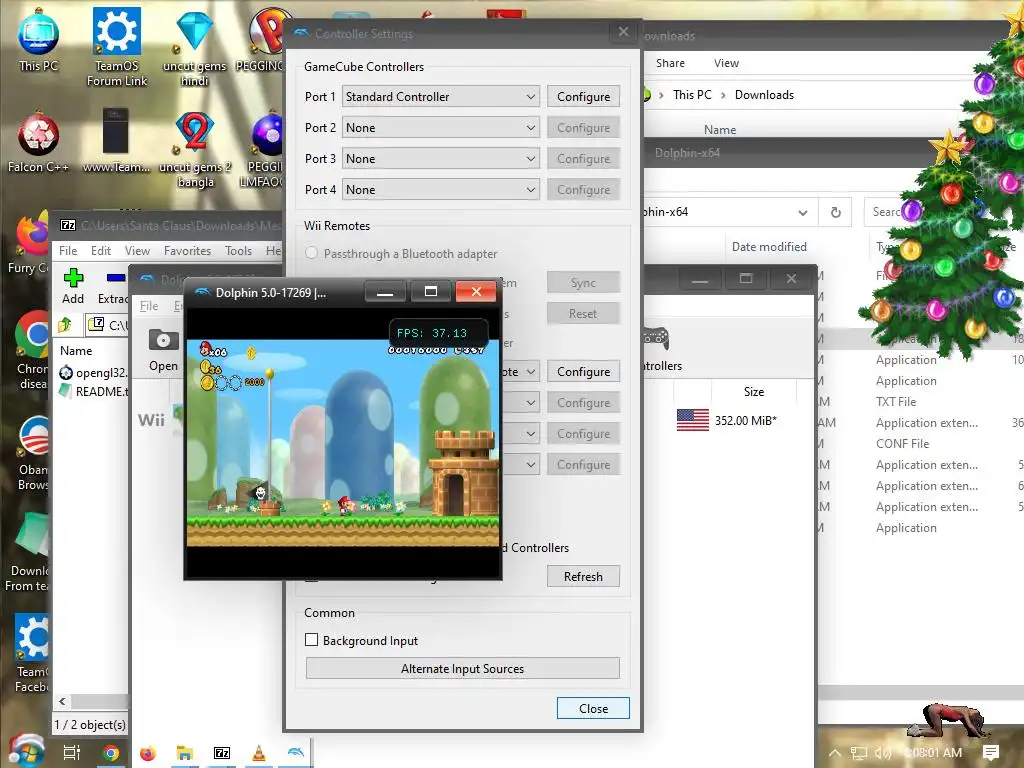
Task: Click the 7-Zip up-folder icon
Action: point(65,325)
